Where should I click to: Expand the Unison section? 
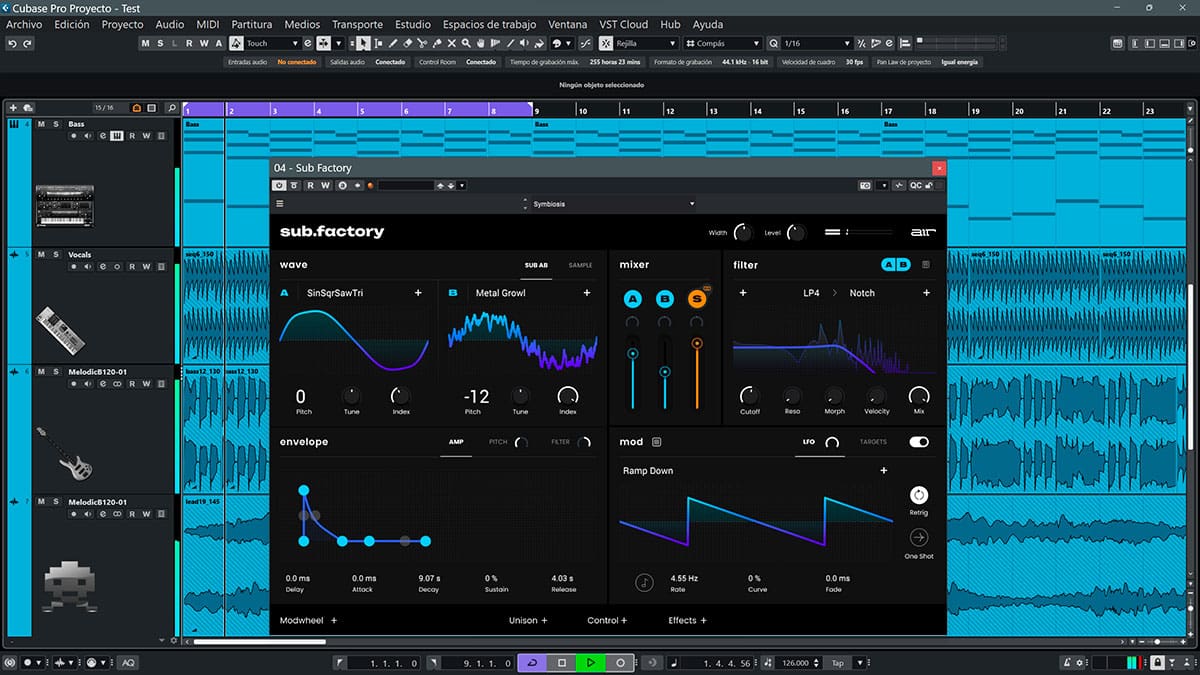(x=528, y=620)
